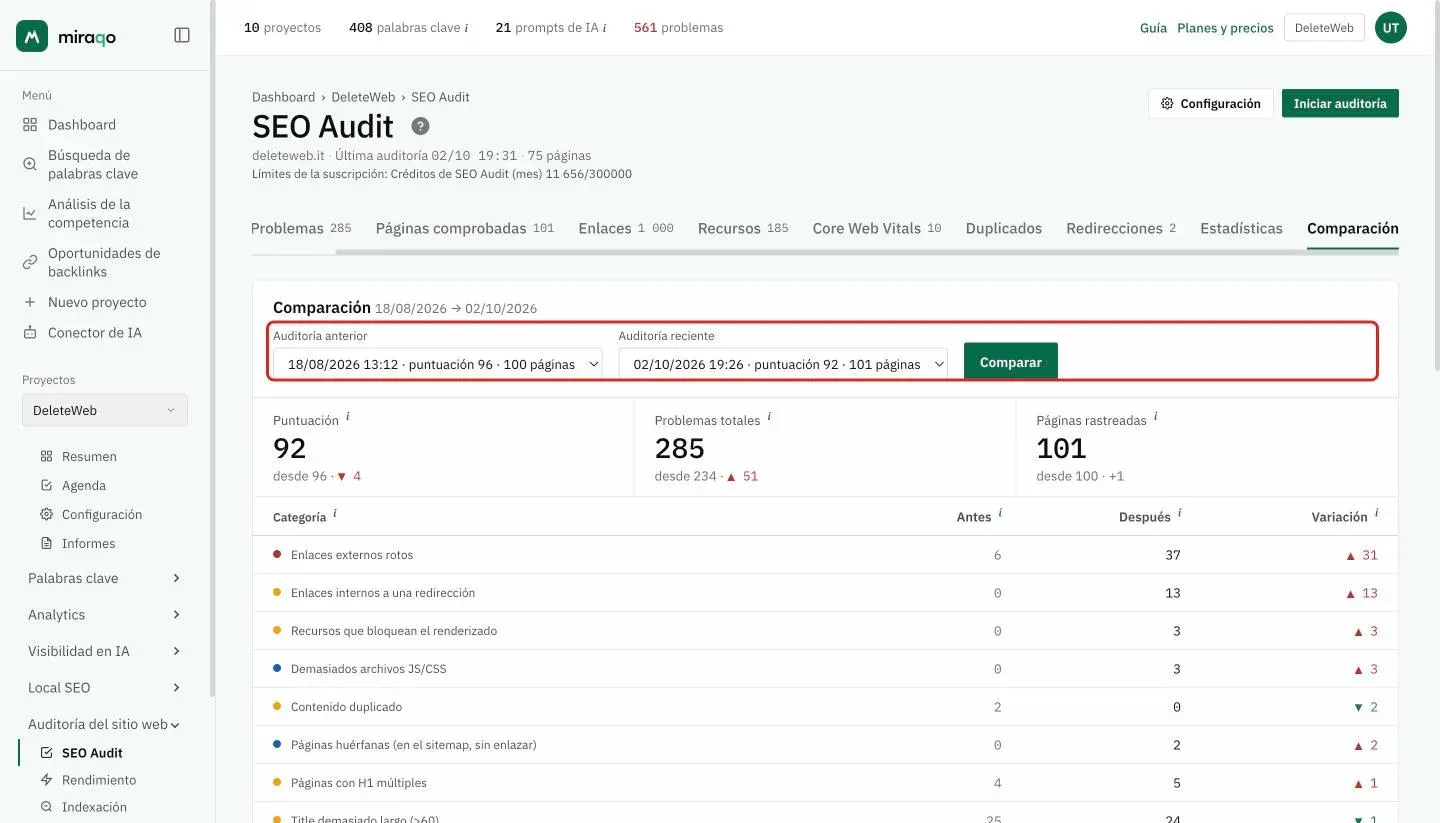Expand the Visibilidad en IA section
The image size is (1440, 823).
tap(105, 651)
